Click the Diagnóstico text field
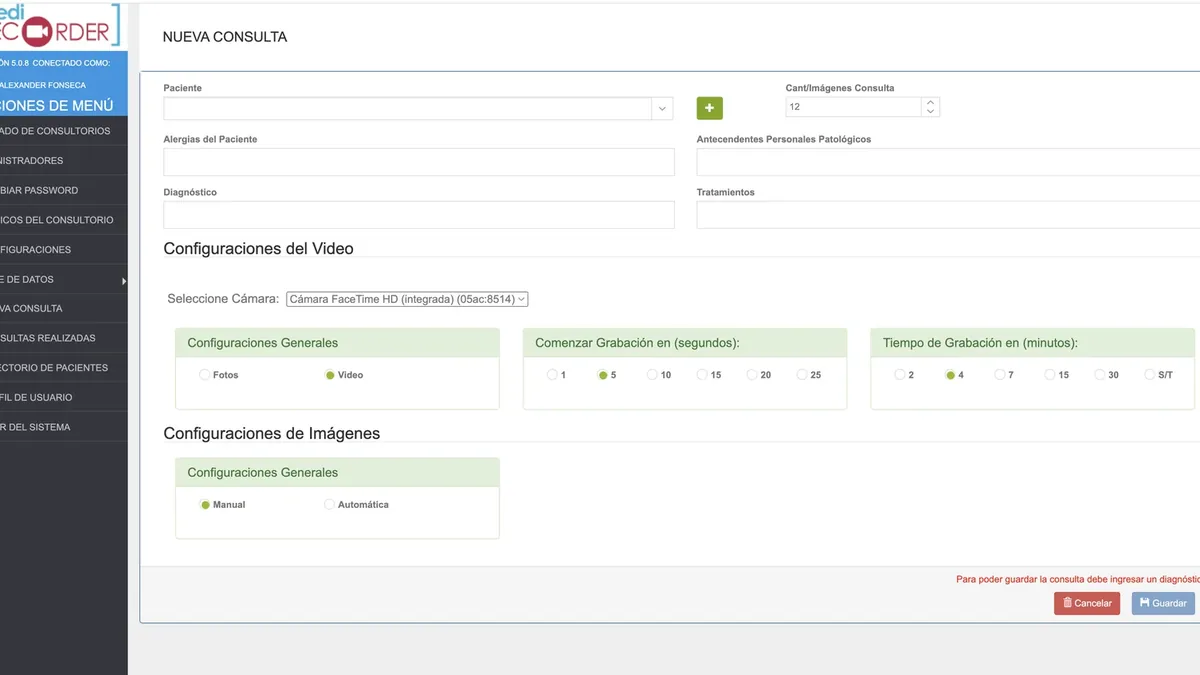The height and width of the screenshot is (675, 1200). click(x=419, y=215)
